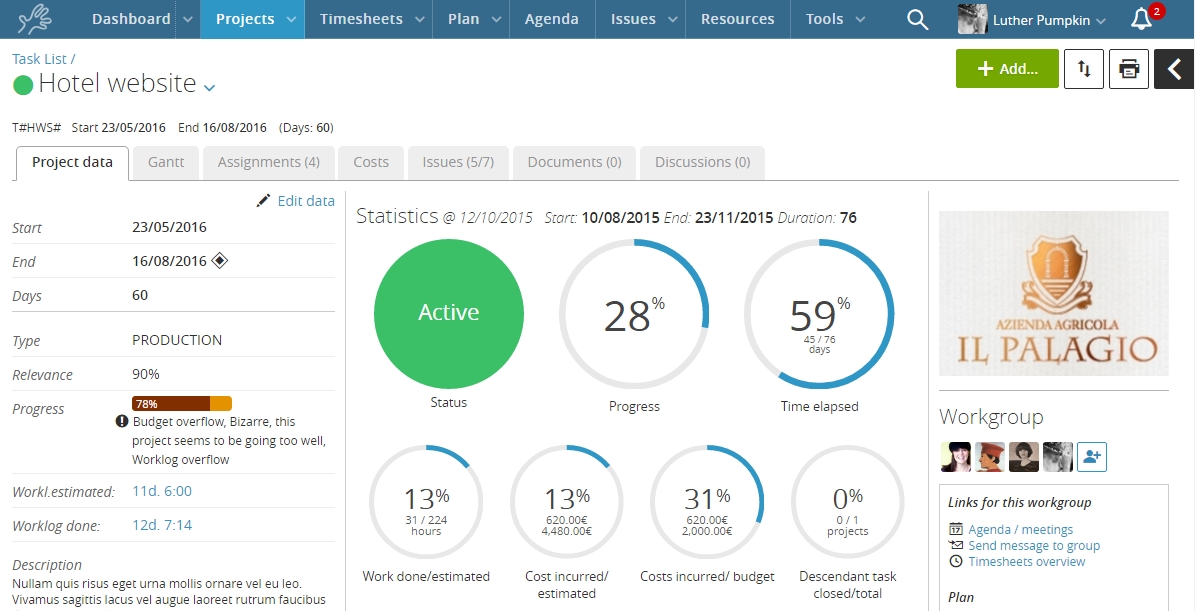Image resolution: width=1195 pixels, height=611 pixels.
Task: Click the green project status dot
Action: [x=23, y=85]
